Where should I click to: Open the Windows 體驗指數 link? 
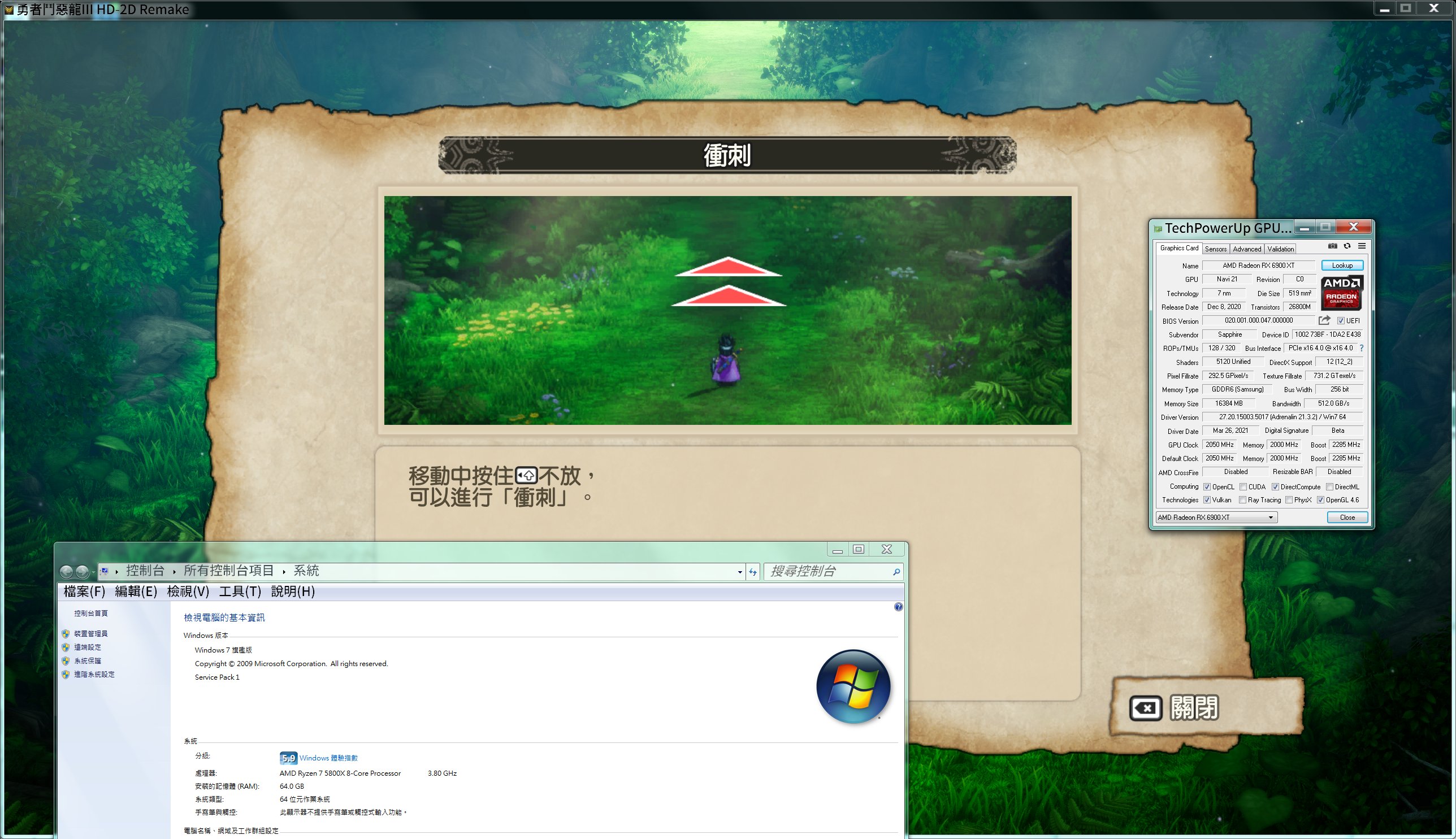click(328, 758)
